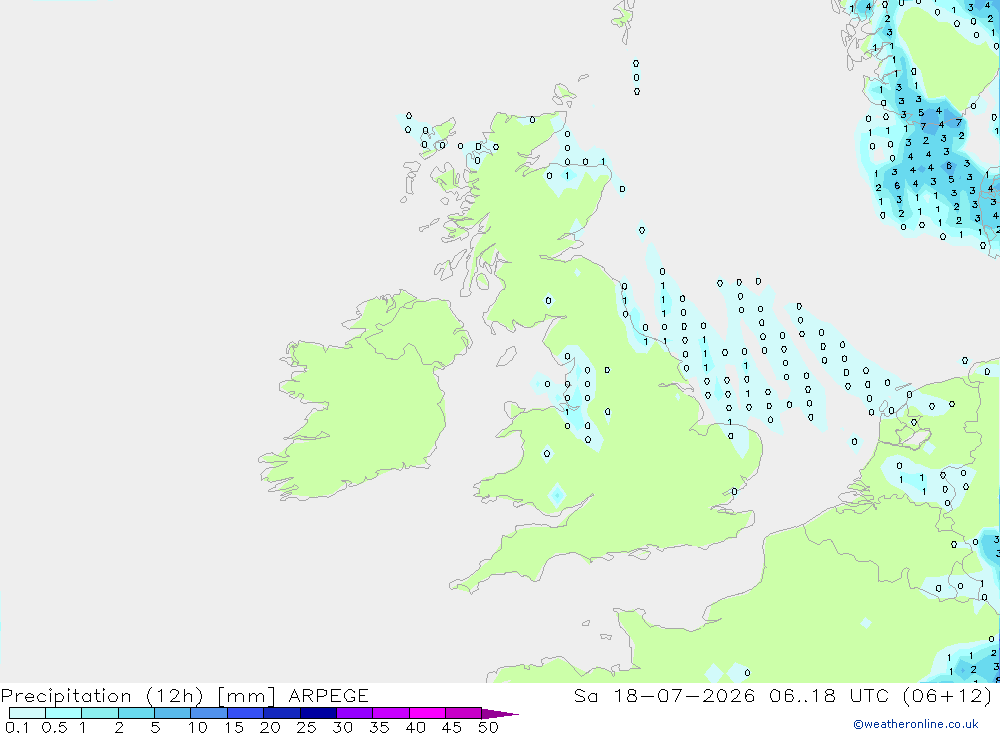Pick legend swatch between 5 and 10
This screenshot has height=733, width=1000.
[173, 713]
